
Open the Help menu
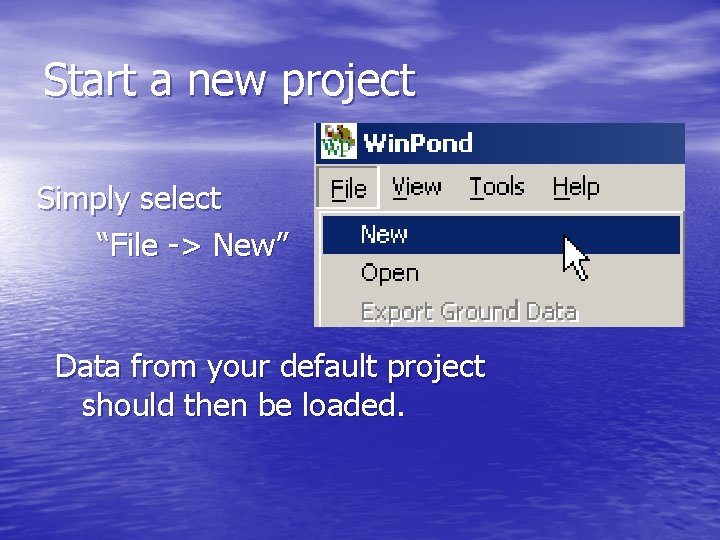[x=576, y=187]
